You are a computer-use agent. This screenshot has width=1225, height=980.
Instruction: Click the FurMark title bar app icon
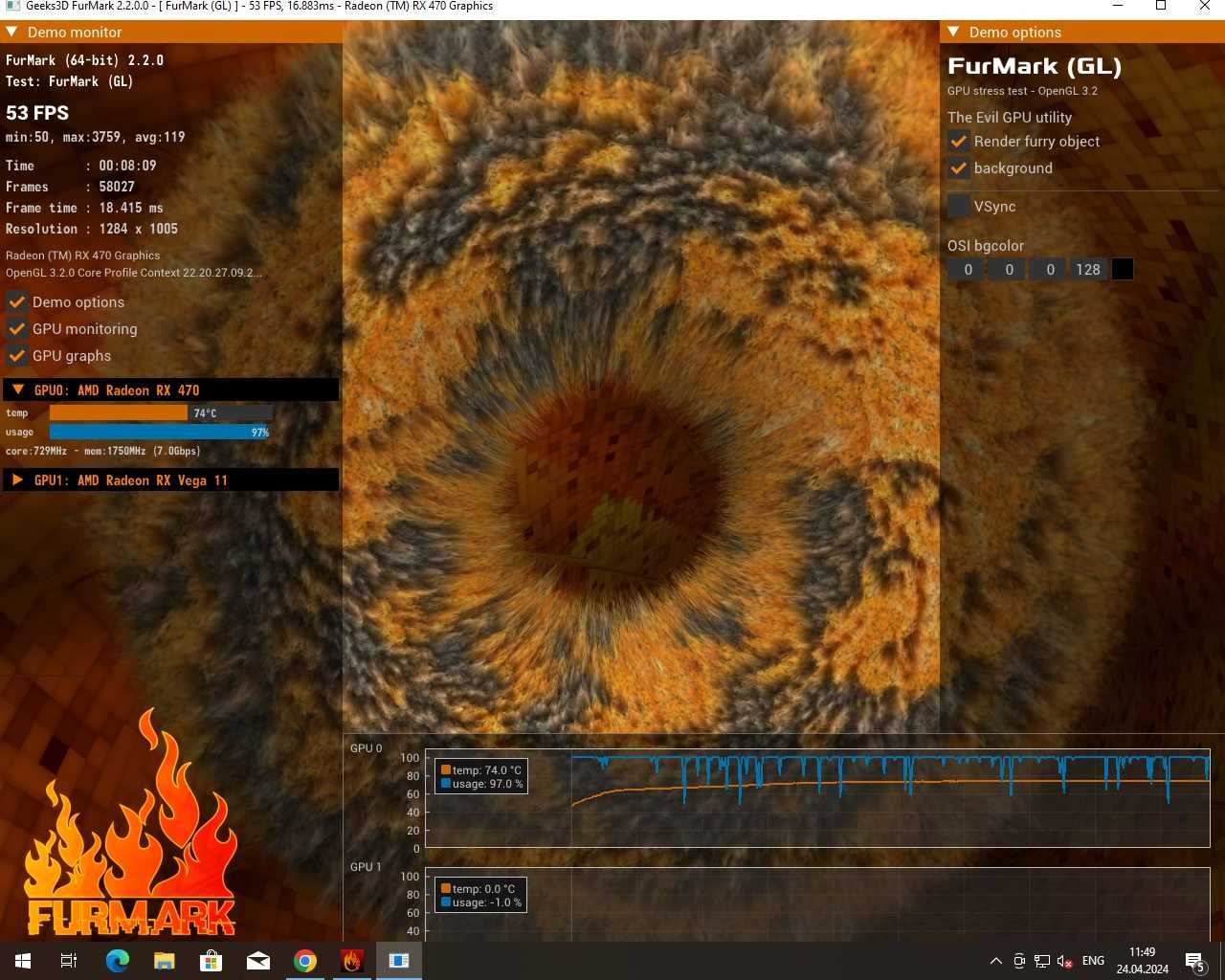click(12, 7)
